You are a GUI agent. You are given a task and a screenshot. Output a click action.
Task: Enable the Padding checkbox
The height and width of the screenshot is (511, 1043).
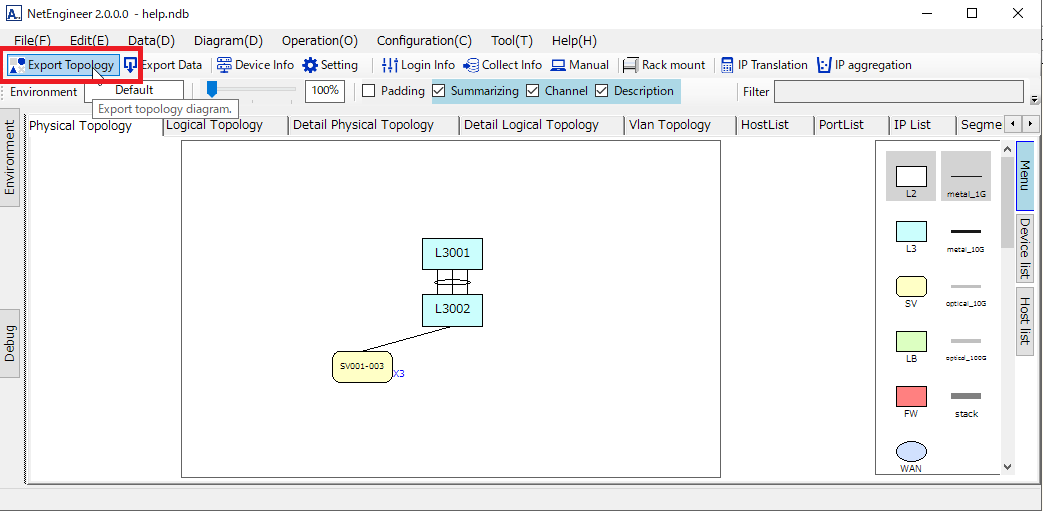369,91
